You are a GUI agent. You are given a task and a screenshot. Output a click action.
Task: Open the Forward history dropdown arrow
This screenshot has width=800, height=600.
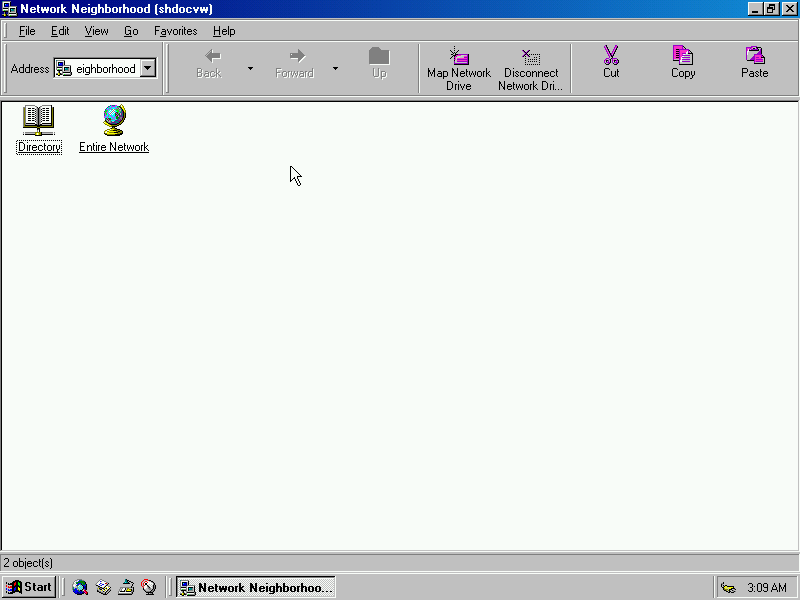[335, 69]
